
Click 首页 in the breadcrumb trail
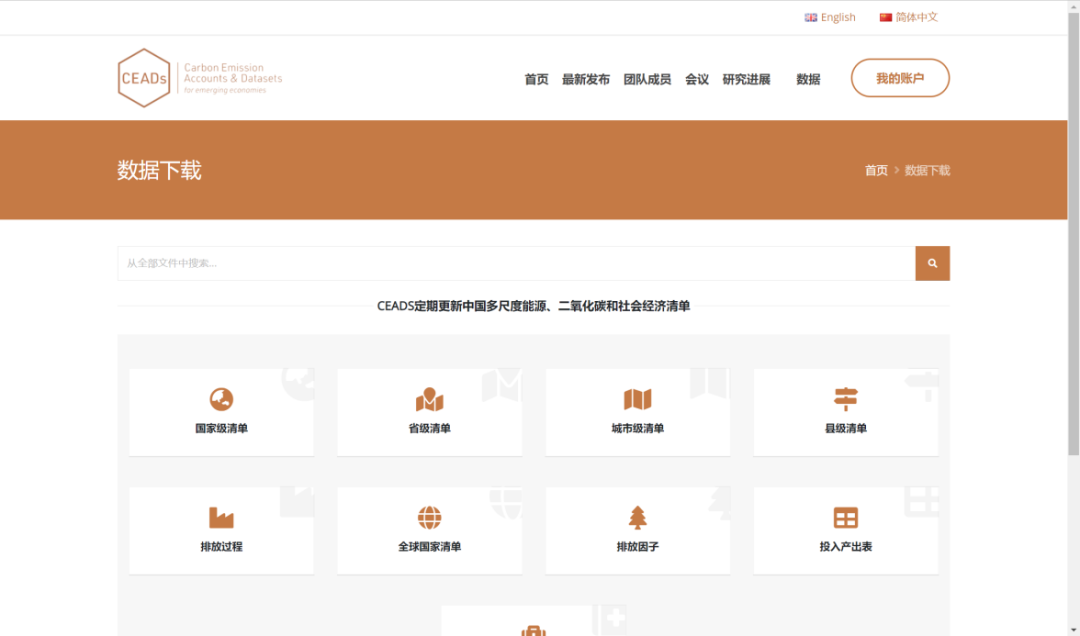tap(875, 170)
